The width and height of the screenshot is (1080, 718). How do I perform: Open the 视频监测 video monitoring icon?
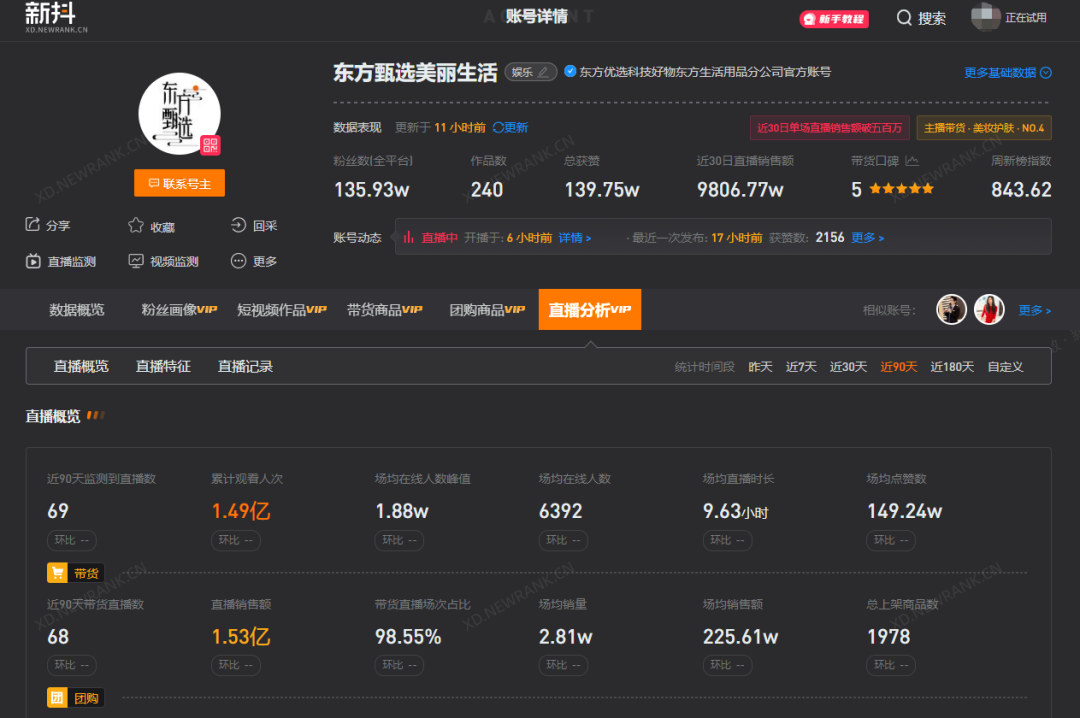coord(137,261)
